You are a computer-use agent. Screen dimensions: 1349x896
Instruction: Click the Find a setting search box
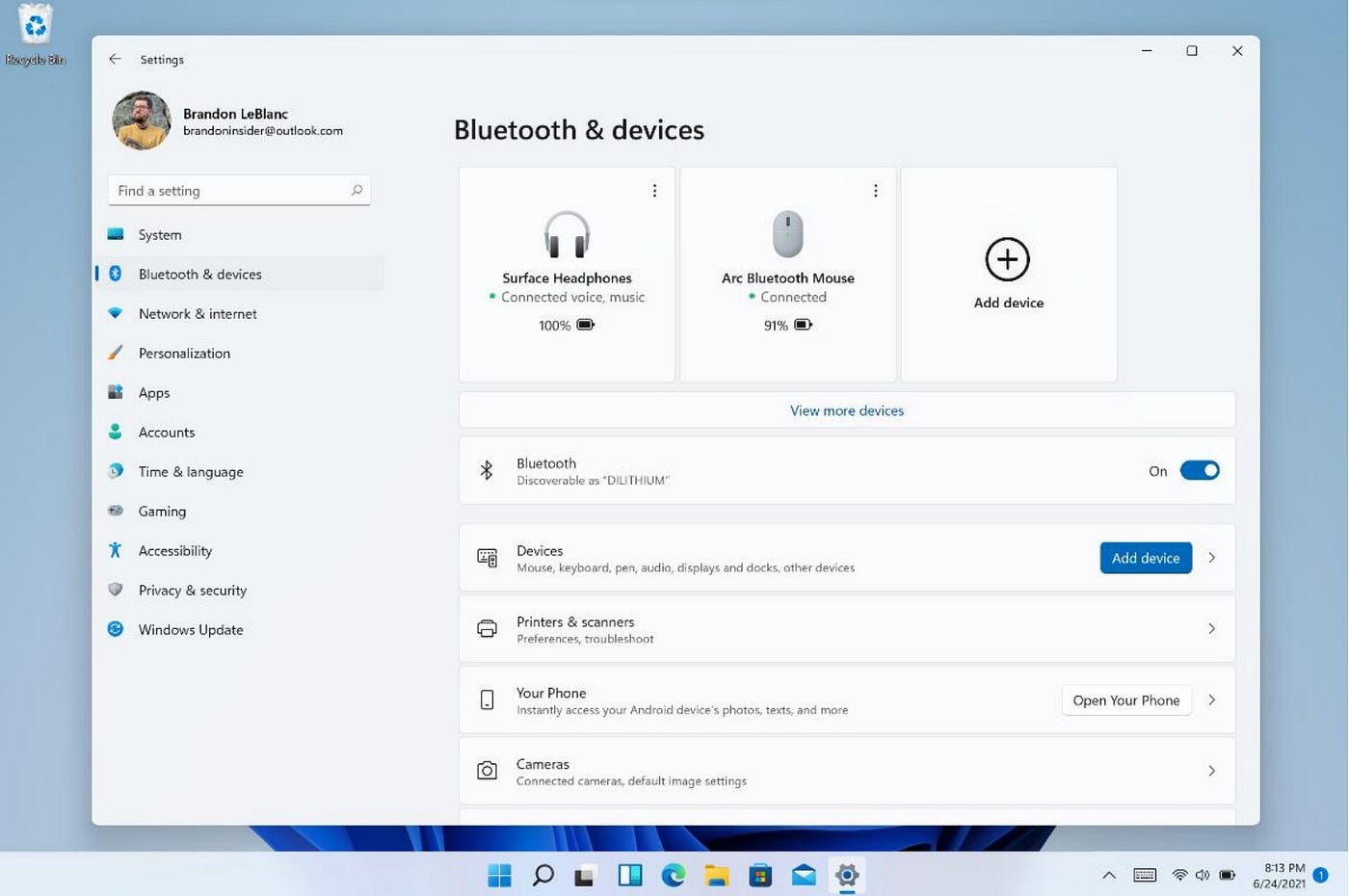coord(239,190)
